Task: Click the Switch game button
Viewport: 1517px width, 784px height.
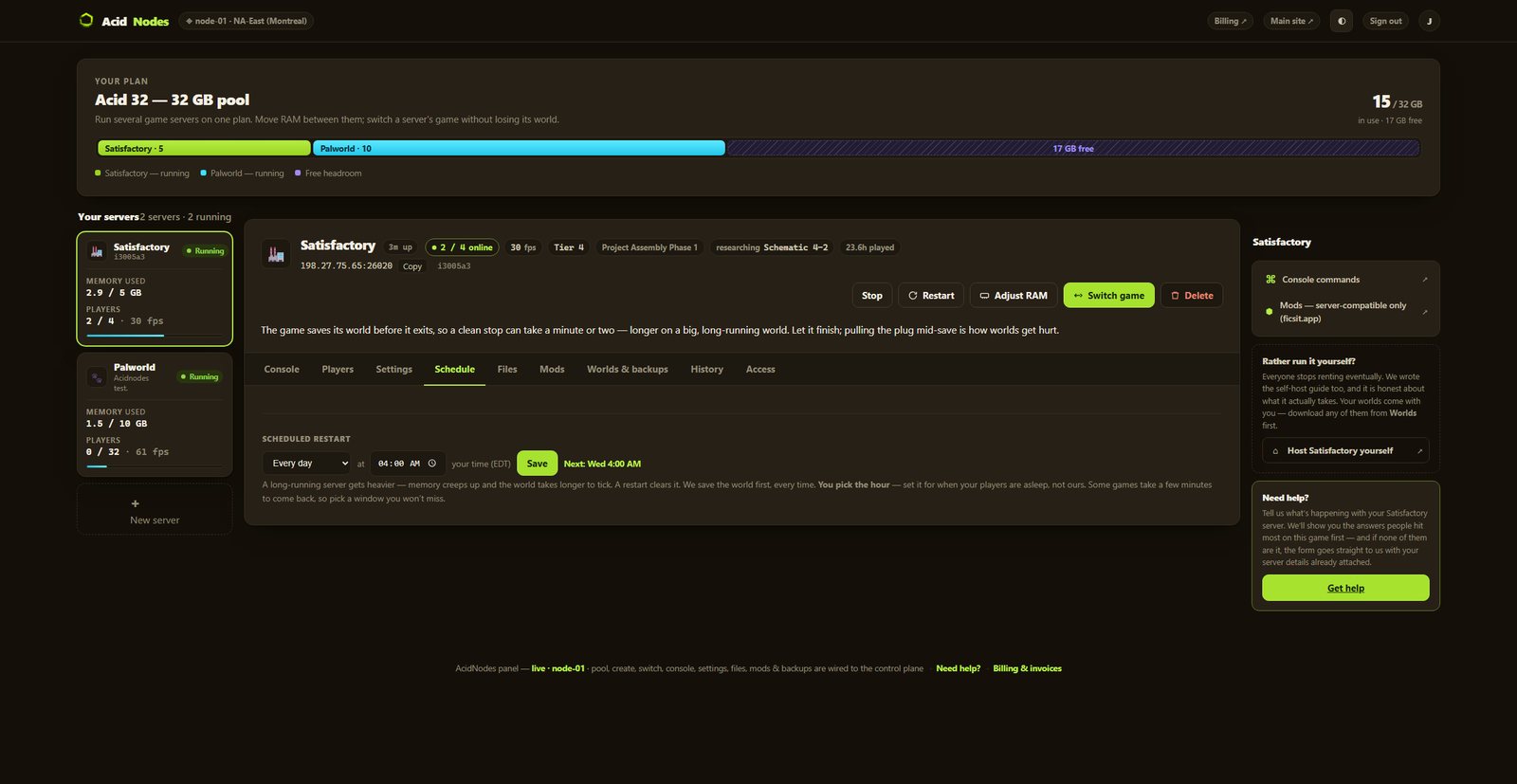Action: [1109, 296]
